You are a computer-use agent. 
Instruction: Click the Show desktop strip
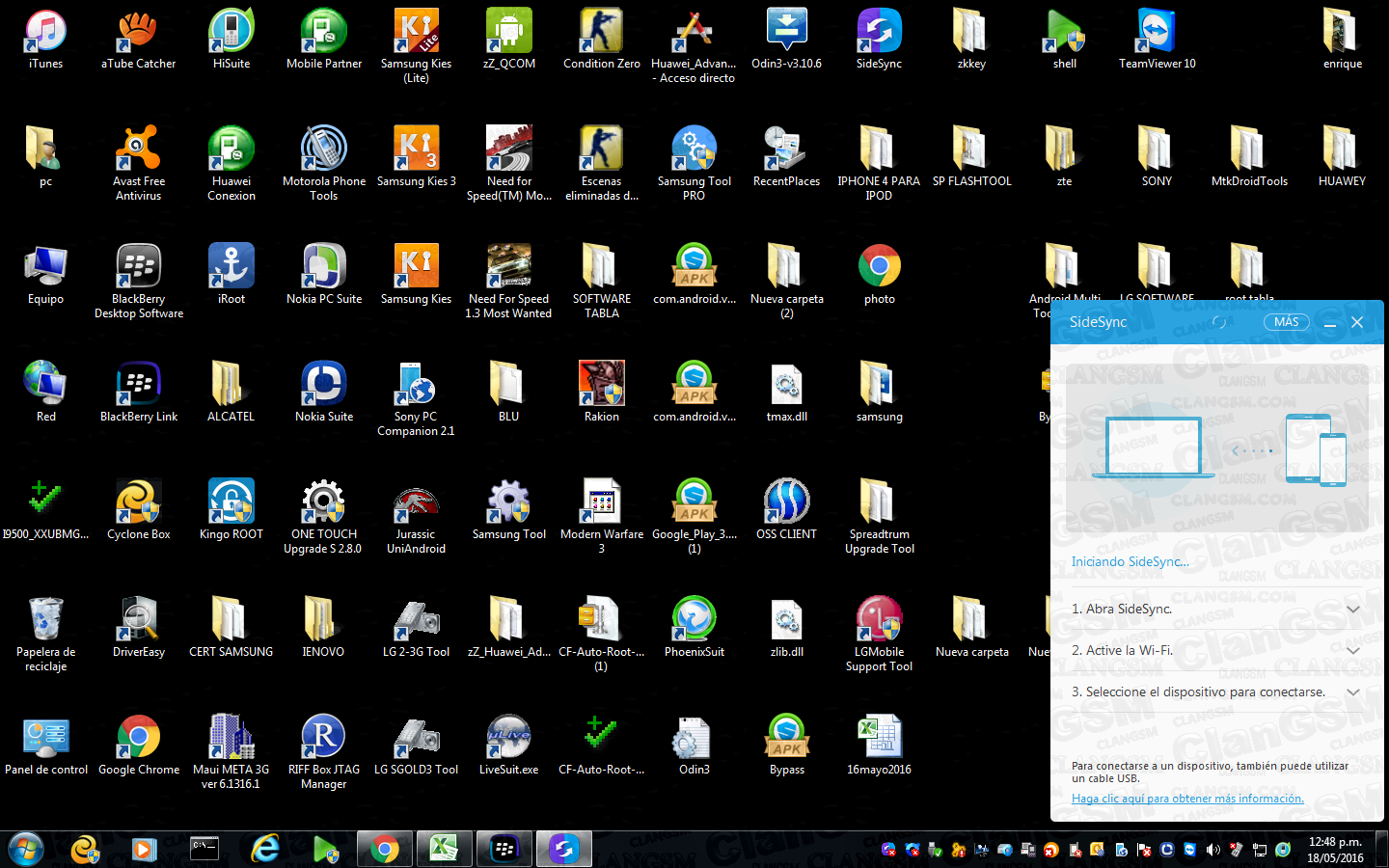pos(1381,849)
